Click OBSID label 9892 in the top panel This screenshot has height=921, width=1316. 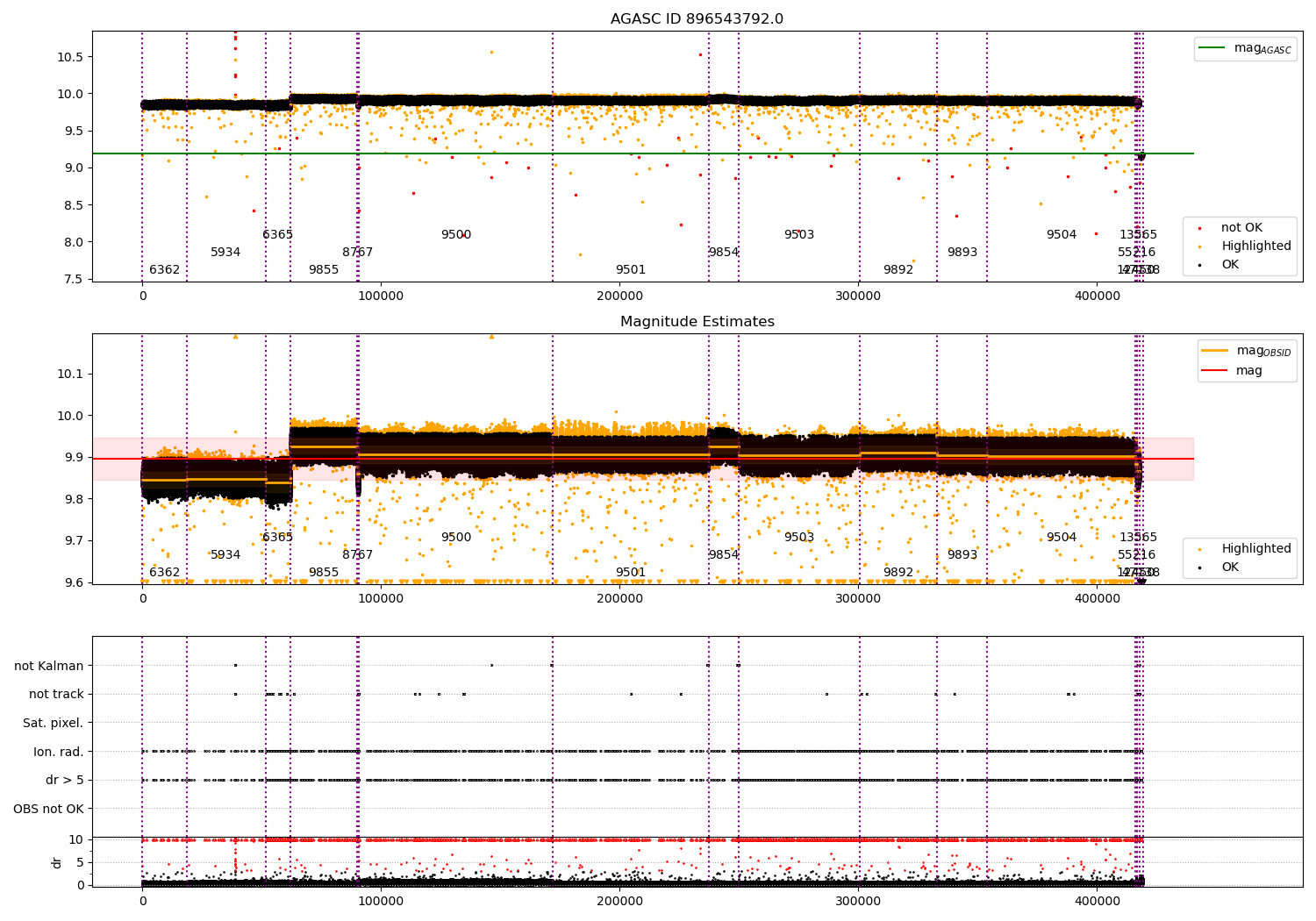click(898, 270)
